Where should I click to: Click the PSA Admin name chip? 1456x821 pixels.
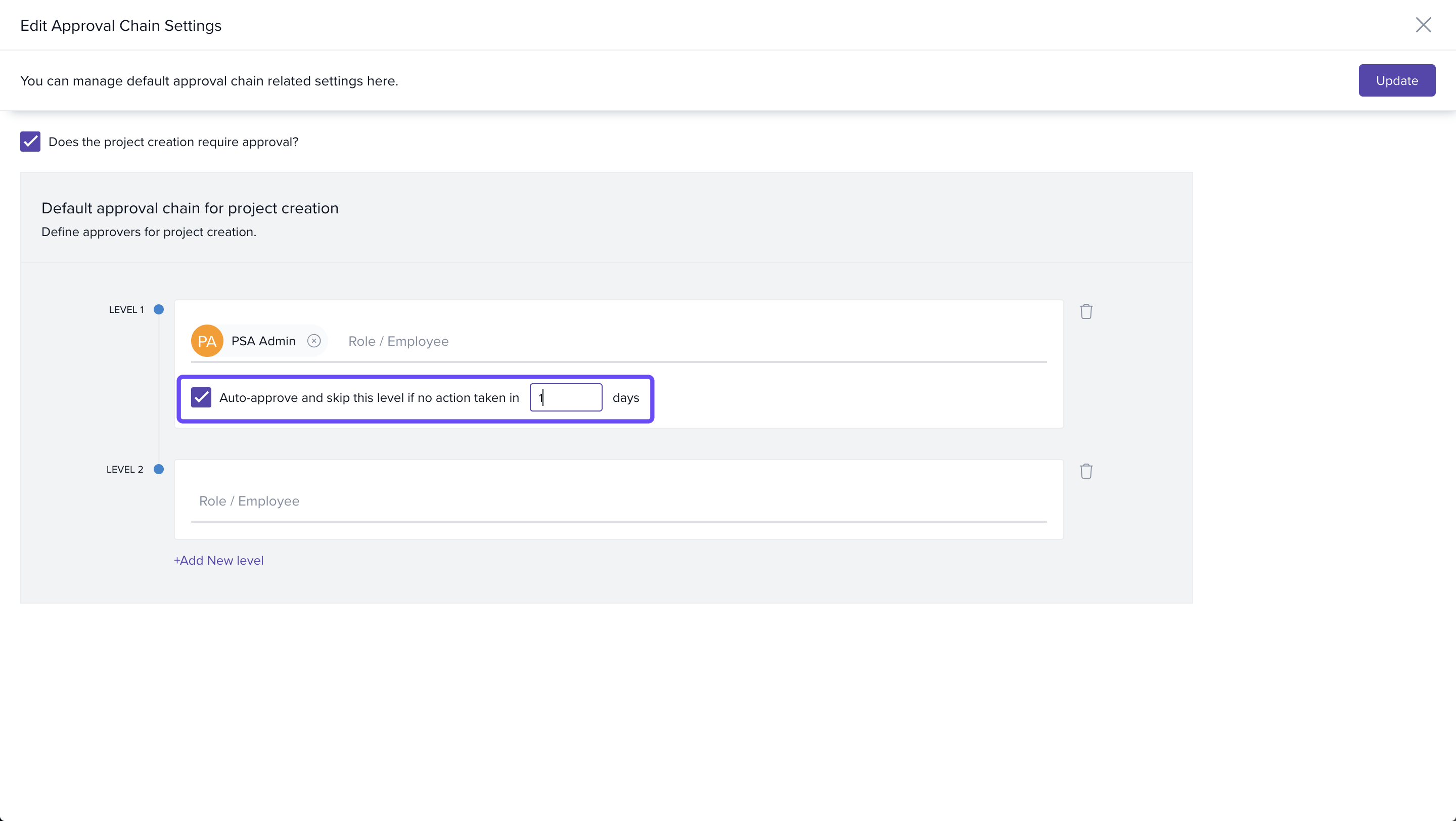point(263,341)
